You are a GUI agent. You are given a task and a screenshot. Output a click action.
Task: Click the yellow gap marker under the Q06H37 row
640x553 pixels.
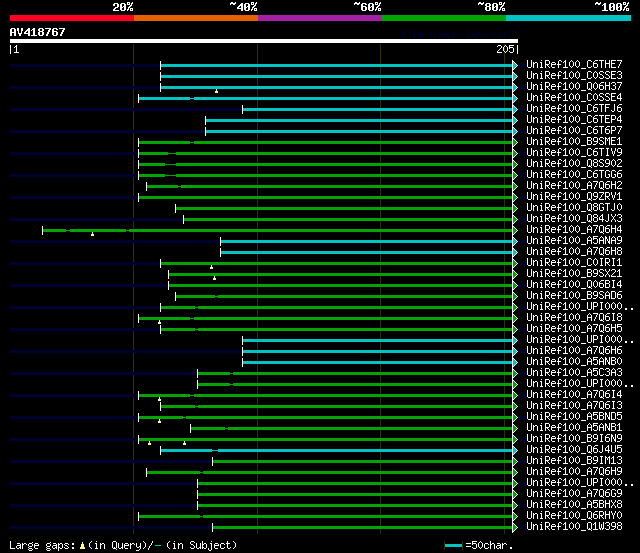click(x=216, y=91)
